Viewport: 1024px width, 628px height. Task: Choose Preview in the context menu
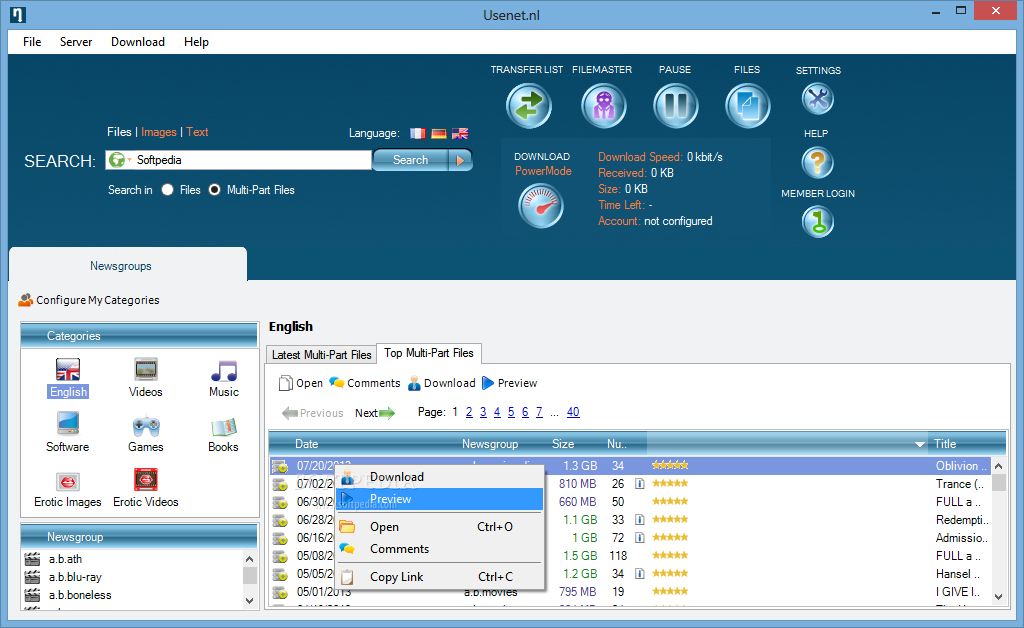click(x=440, y=499)
